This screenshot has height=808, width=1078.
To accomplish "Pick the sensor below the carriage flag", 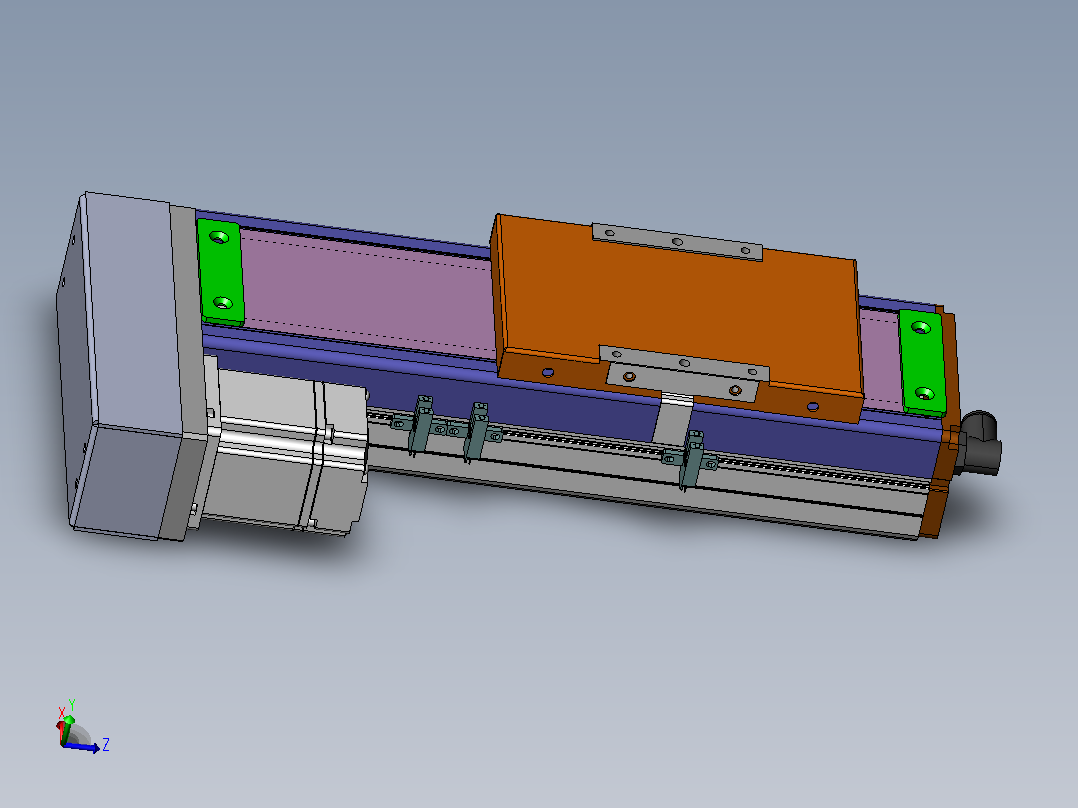I will pyautogui.click(x=692, y=459).
